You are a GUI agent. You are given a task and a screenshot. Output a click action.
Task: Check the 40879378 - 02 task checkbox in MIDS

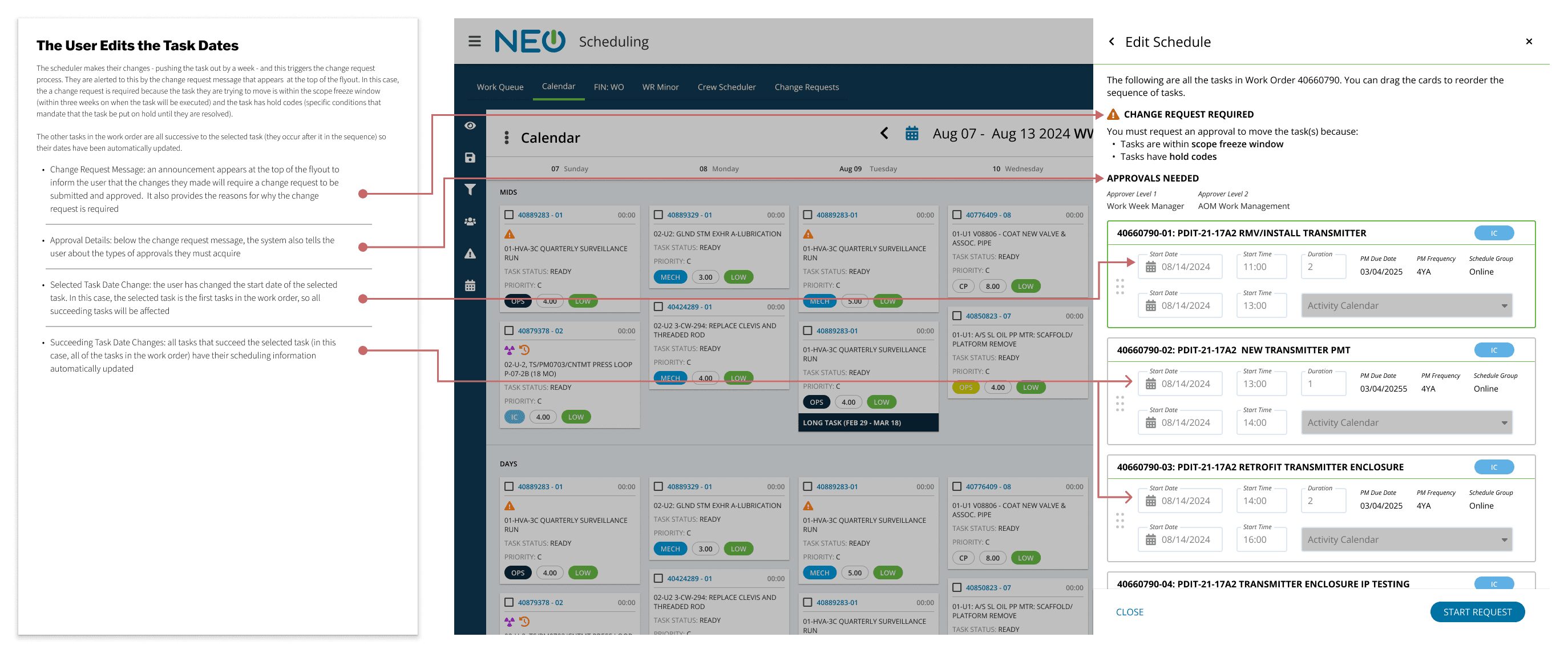click(x=509, y=330)
